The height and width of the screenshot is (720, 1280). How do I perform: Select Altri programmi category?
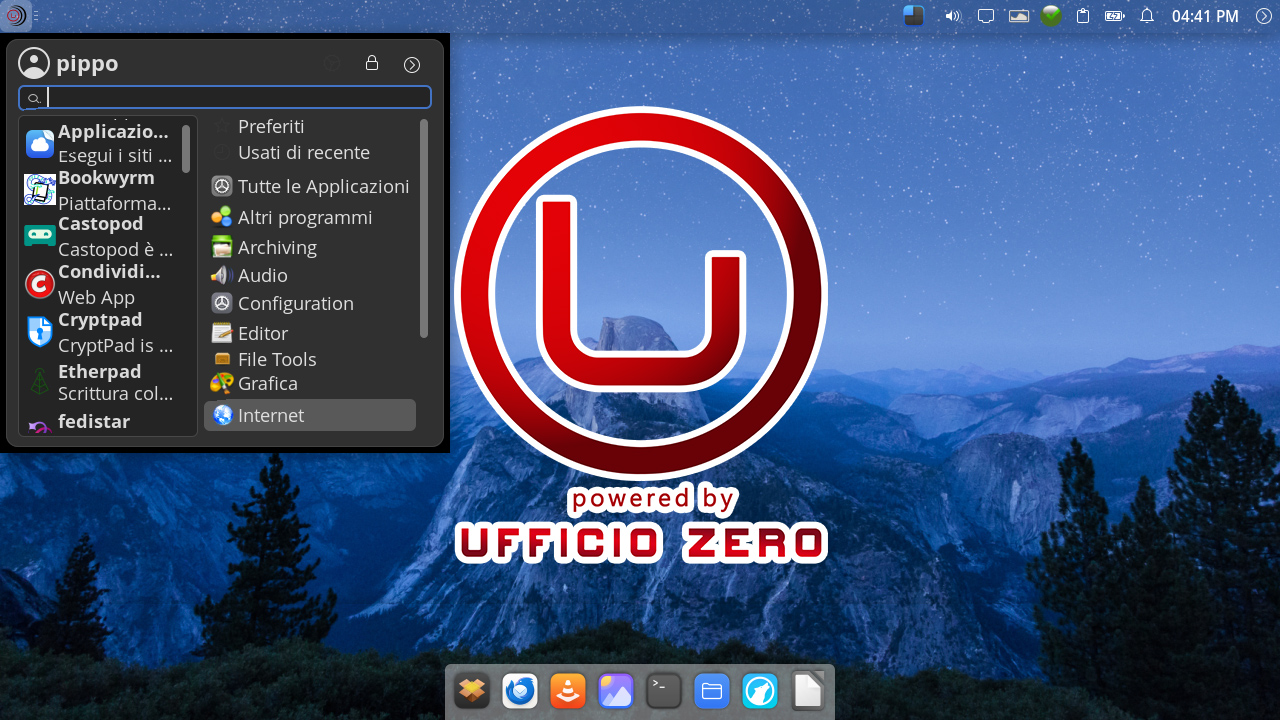[x=310, y=218]
